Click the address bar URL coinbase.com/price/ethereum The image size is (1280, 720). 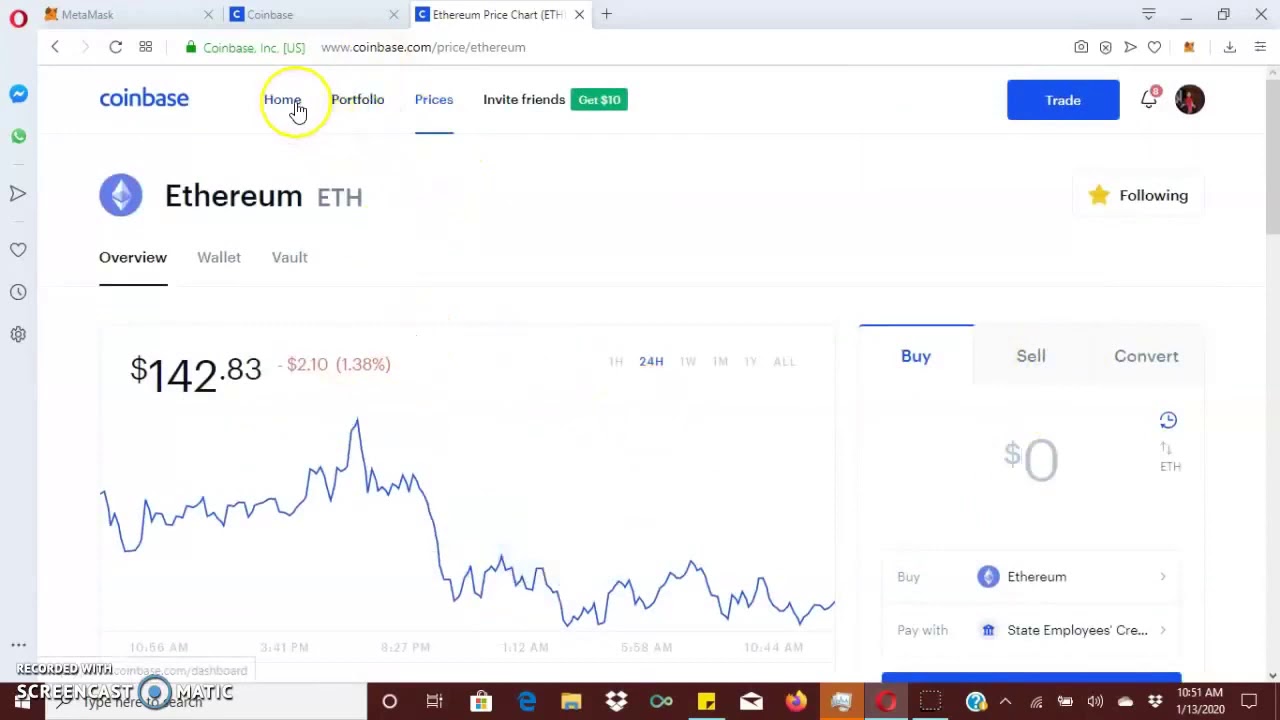pyautogui.click(x=423, y=47)
